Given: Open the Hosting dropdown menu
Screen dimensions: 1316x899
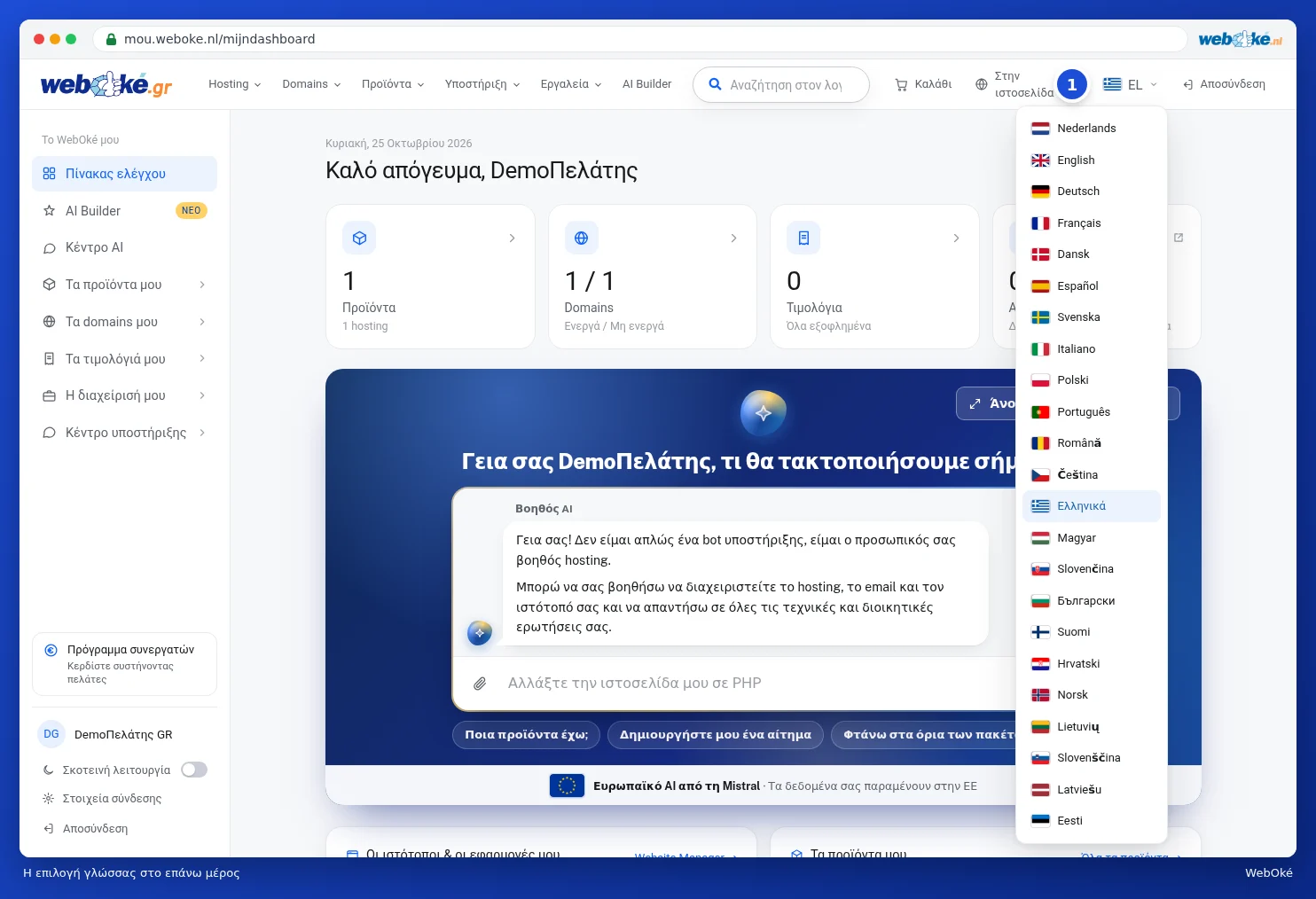Looking at the screenshot, I should tap(235, 84).
